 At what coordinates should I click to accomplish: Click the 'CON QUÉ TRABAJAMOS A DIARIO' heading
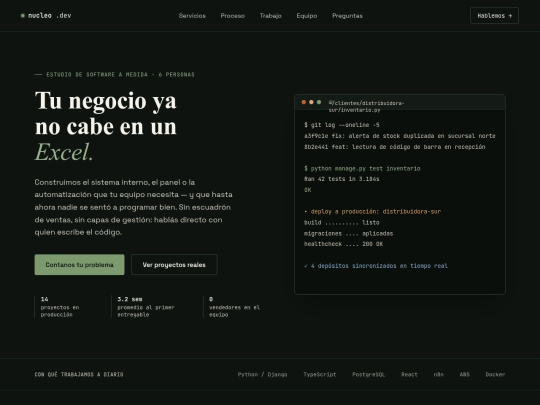tap(79, 374)
